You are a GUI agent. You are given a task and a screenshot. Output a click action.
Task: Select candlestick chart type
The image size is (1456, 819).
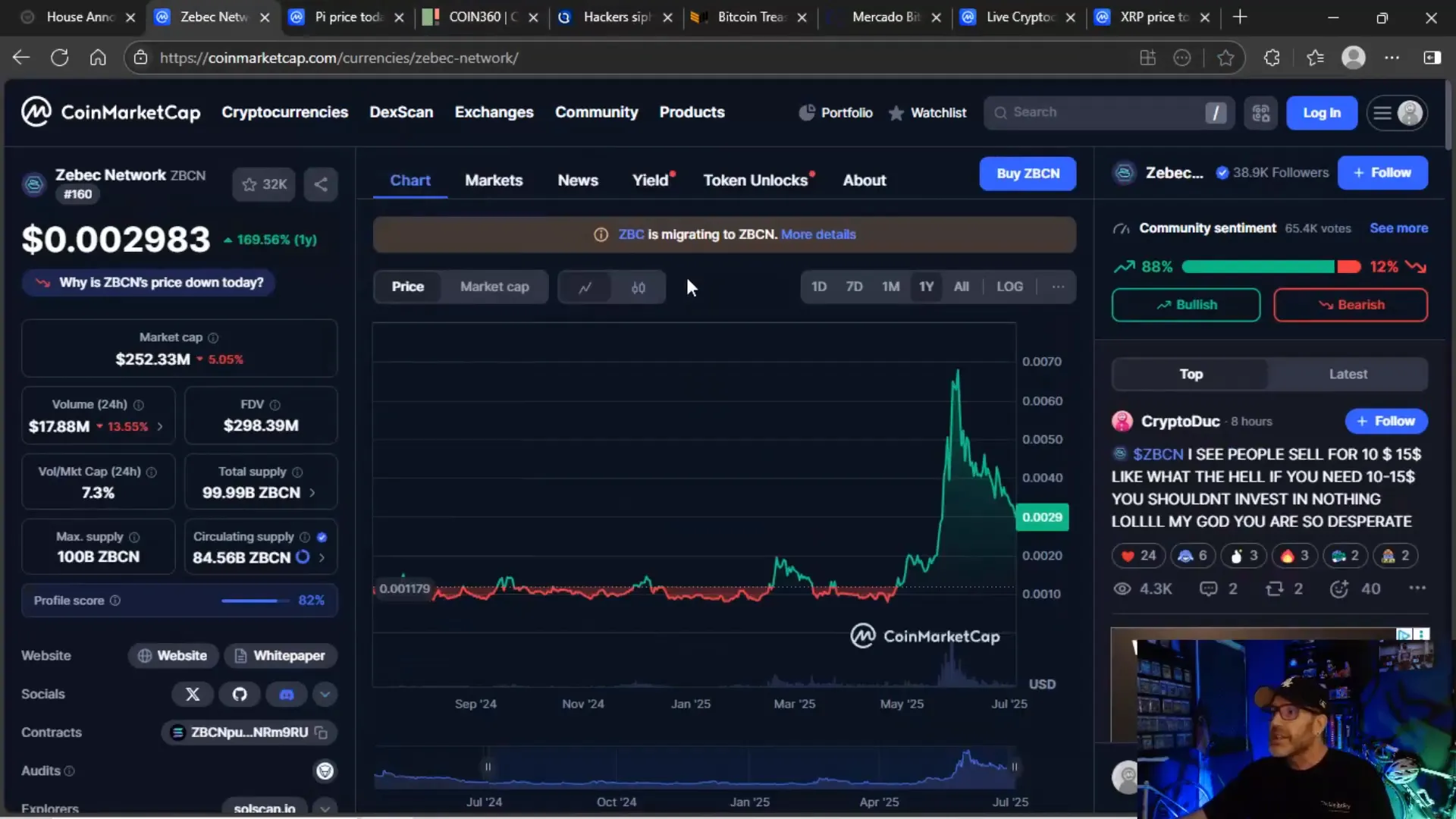click(639, 287)
